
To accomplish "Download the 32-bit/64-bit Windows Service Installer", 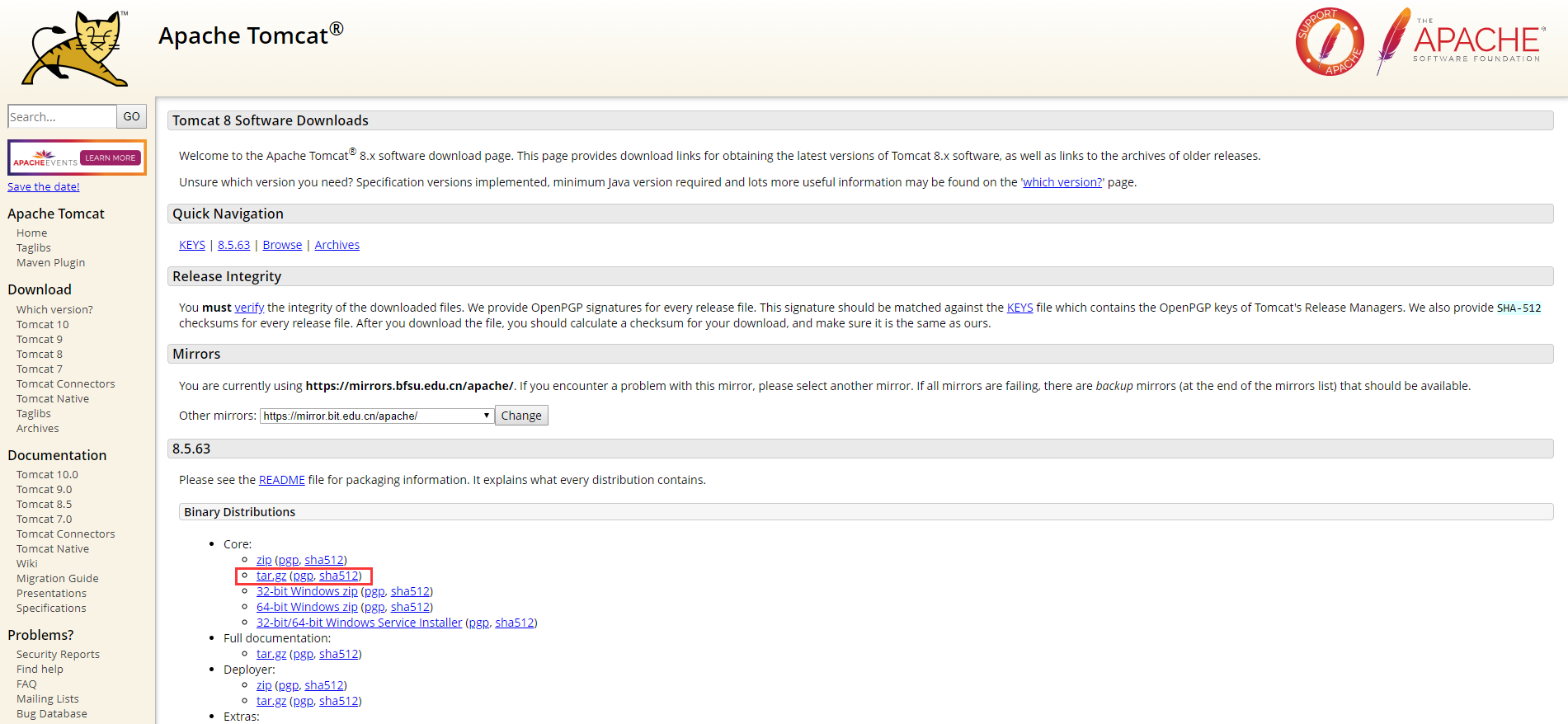I will point(359,623).
